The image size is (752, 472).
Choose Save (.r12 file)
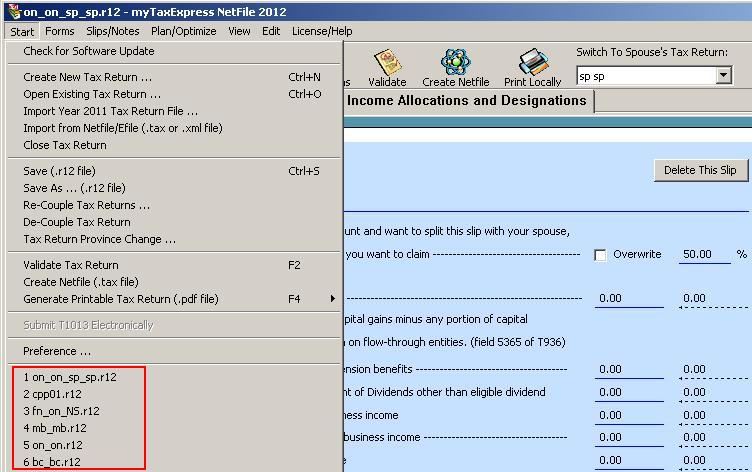174,171
